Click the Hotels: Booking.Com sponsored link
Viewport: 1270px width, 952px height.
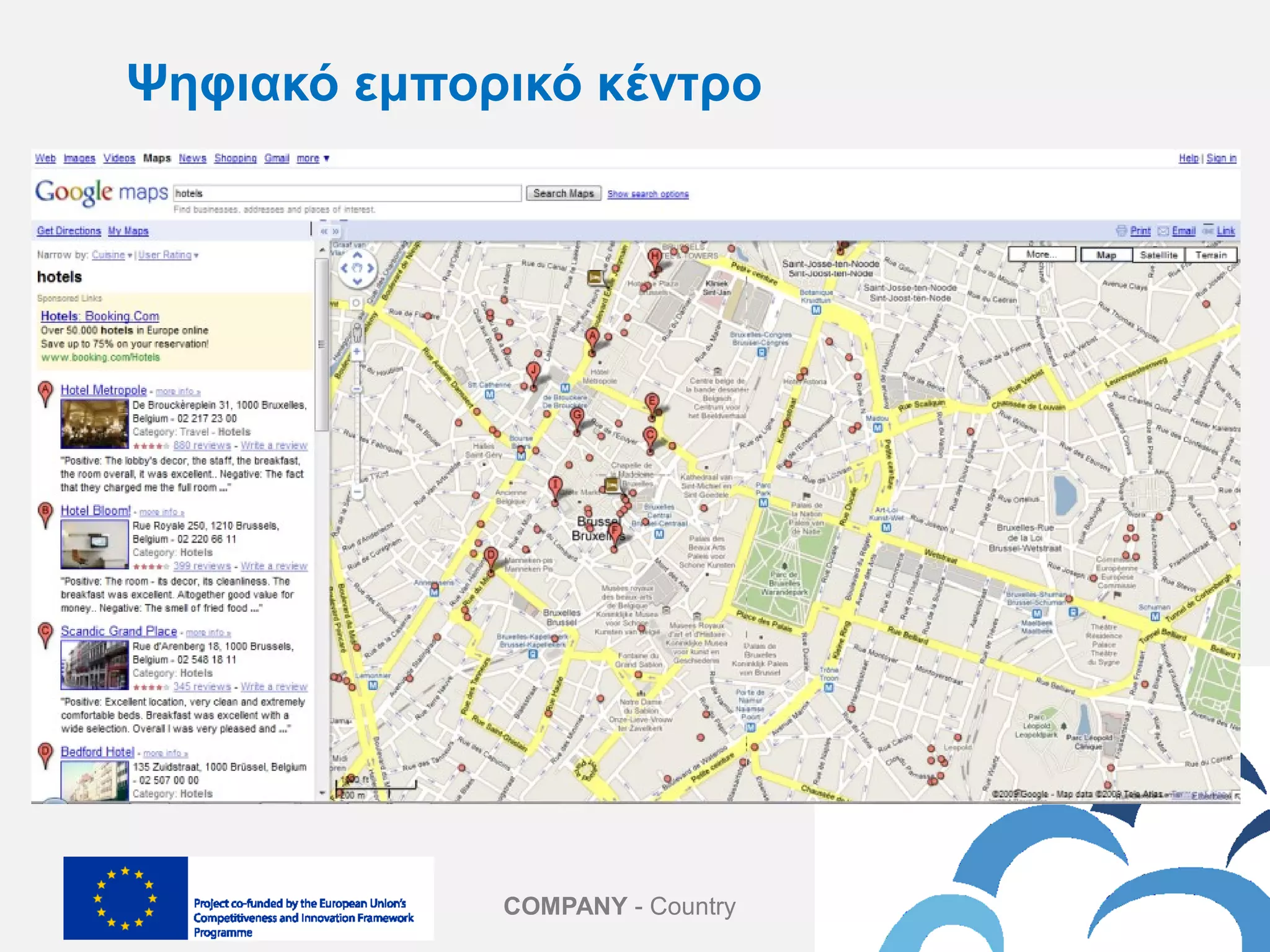point(100,316)
